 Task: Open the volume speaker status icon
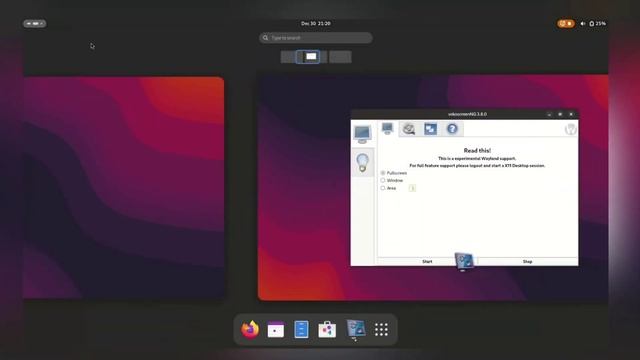point(582,24)
